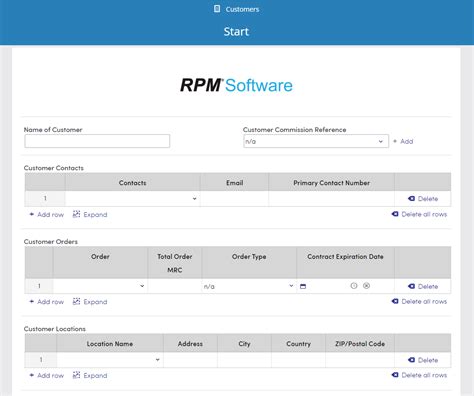Click the City cell in Customer Locations
The height and width of the screenshot is (396, 474).
(x=244, y=360)
